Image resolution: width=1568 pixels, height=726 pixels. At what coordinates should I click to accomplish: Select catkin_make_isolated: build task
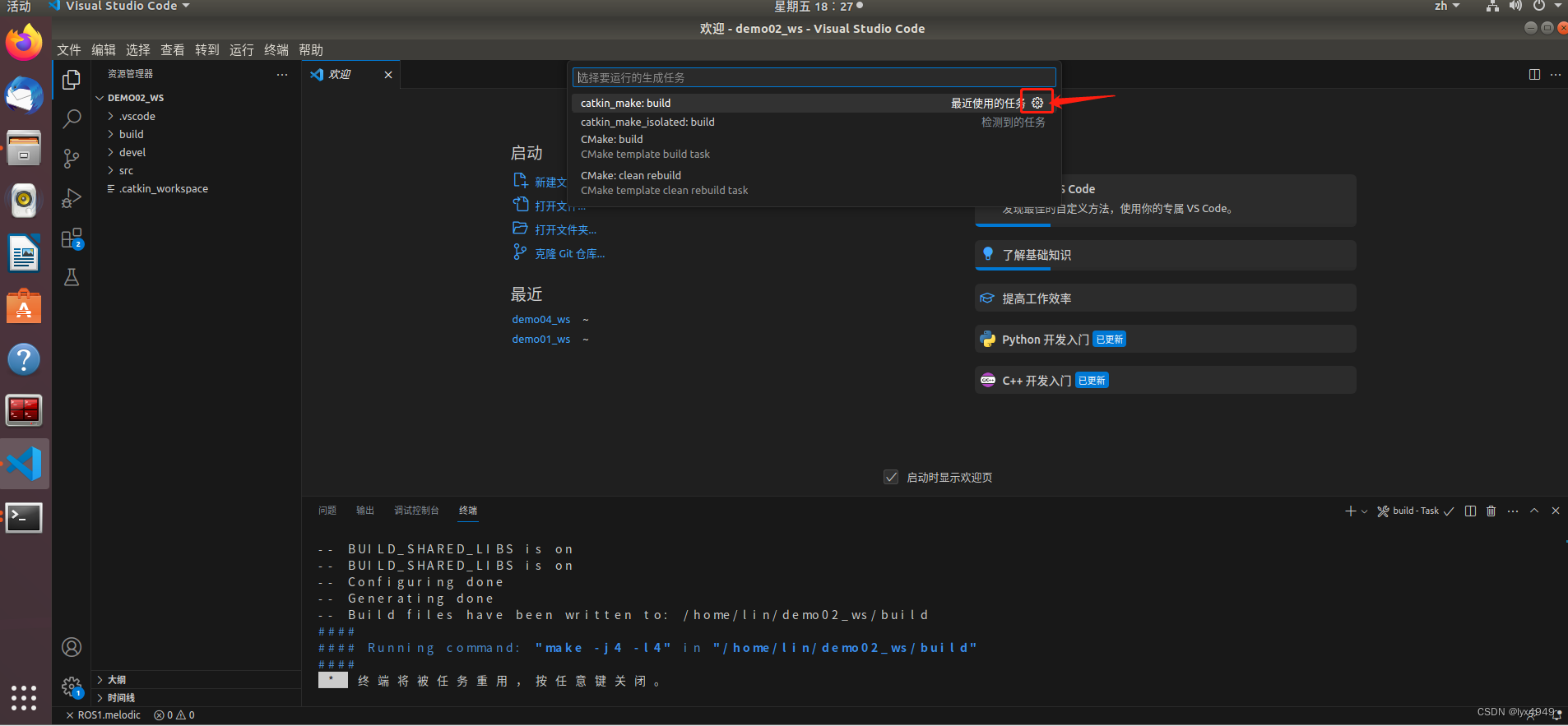(814, 122)
